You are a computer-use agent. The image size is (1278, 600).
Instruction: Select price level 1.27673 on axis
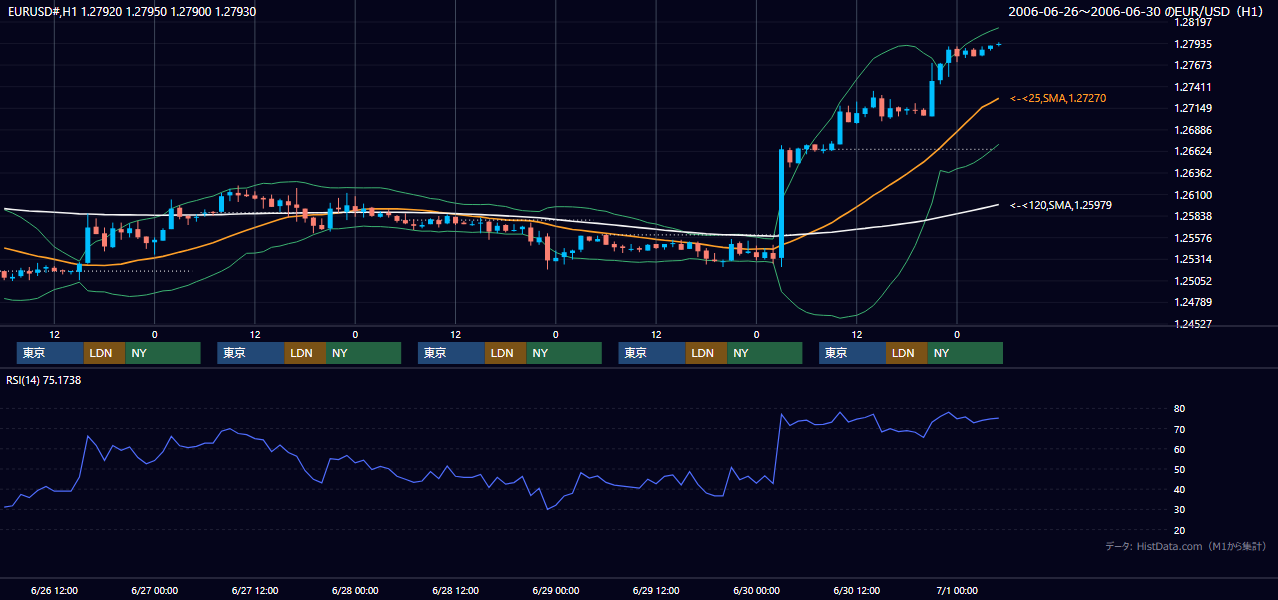(x=1194, y=65)
